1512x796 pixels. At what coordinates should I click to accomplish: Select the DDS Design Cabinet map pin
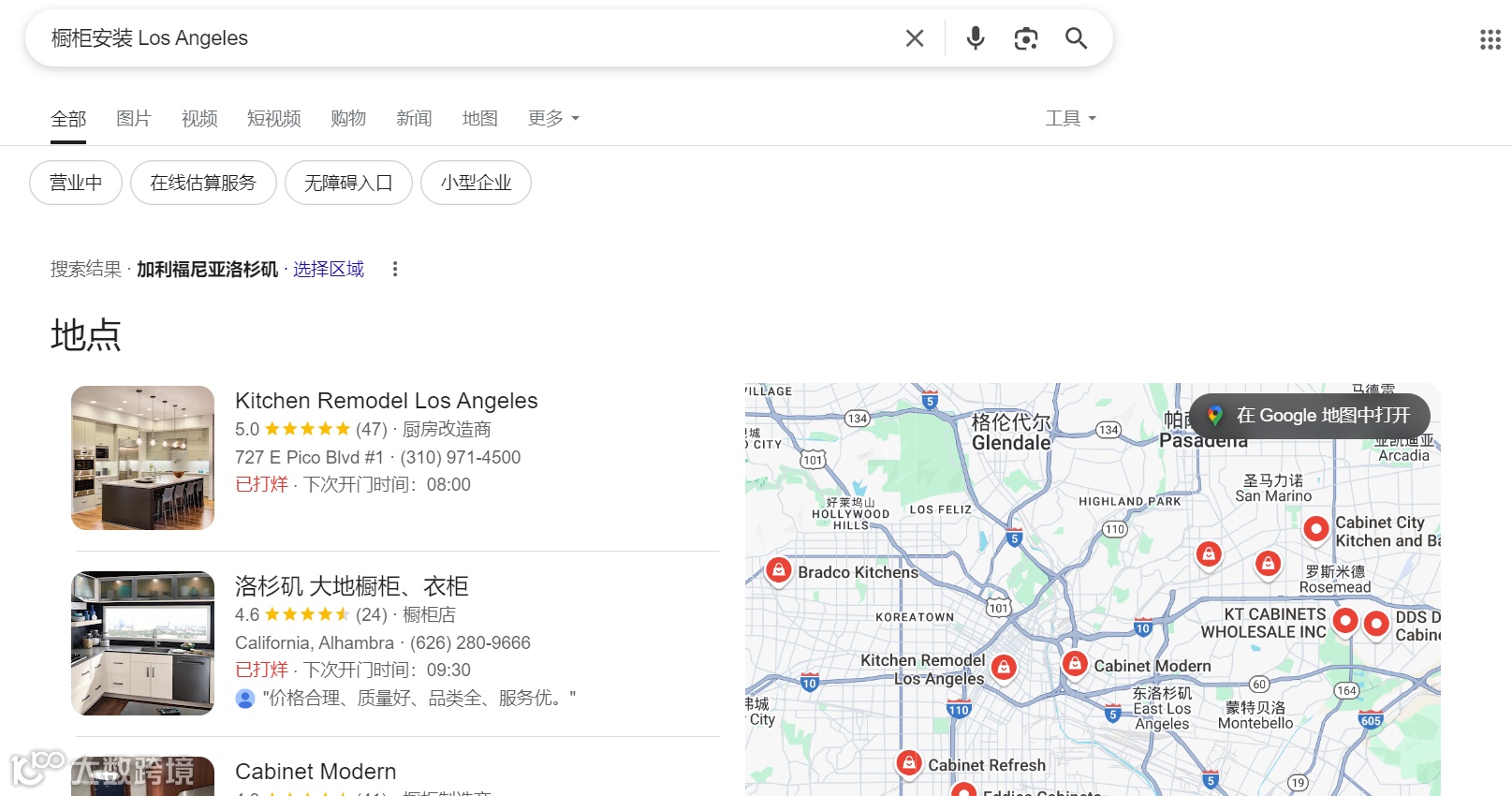pyautogui.click(x=1376, y=624)
